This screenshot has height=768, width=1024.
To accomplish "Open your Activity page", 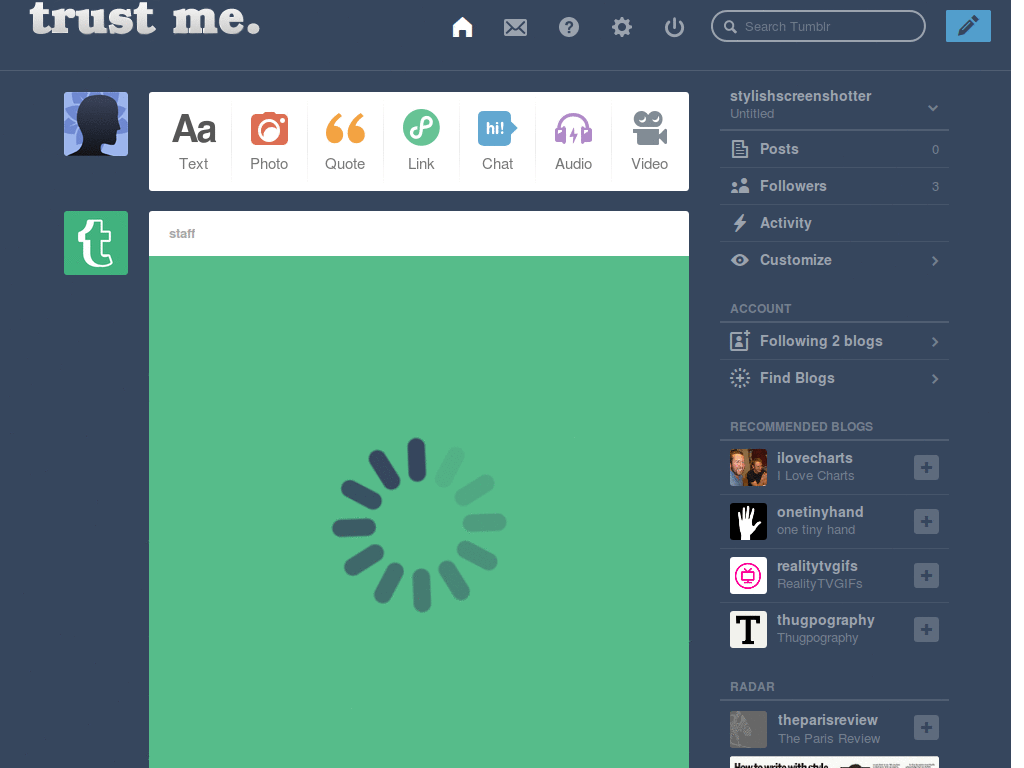I will point(786,223).
